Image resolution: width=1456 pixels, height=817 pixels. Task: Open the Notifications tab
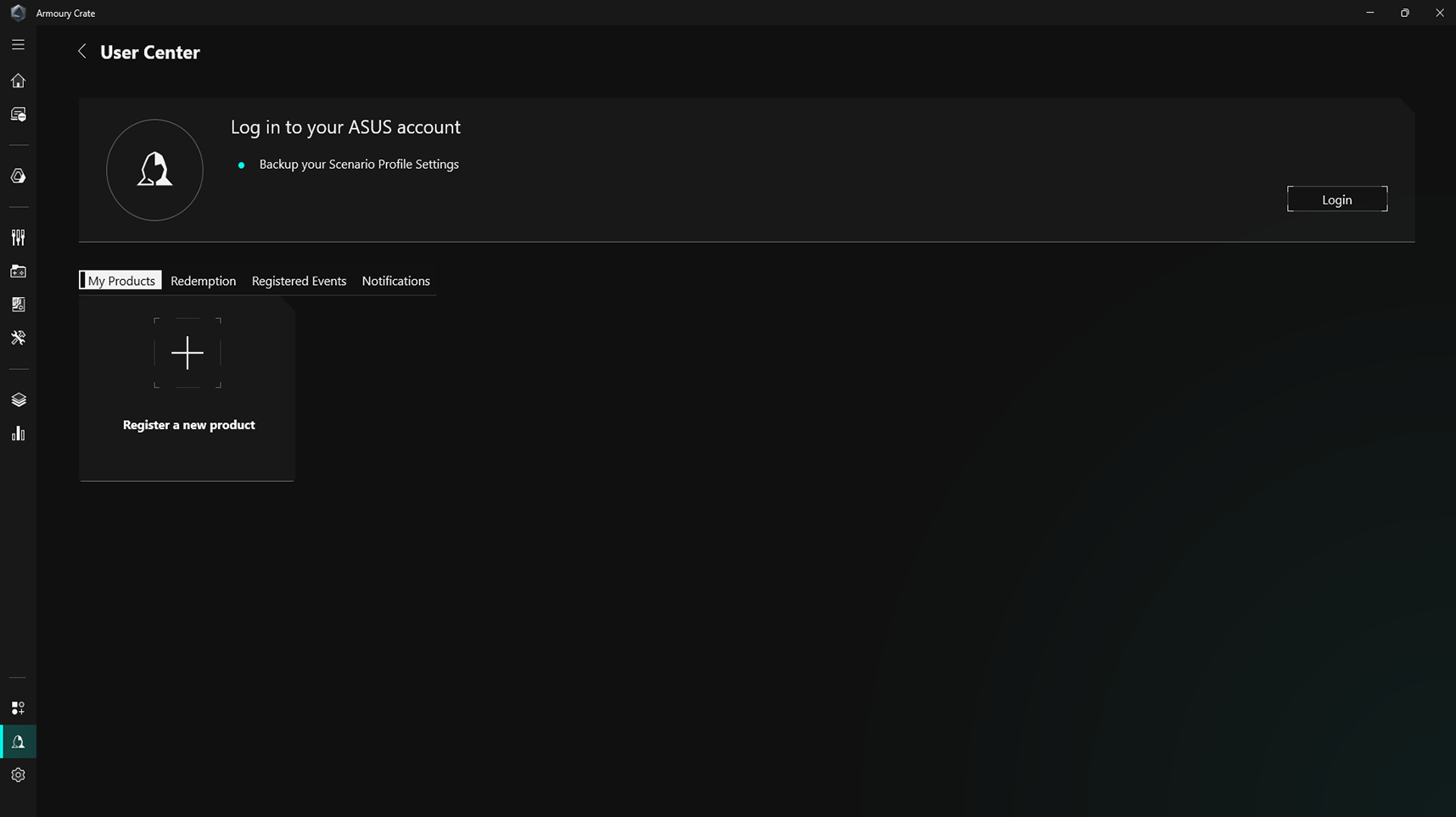tap(396, 281)
